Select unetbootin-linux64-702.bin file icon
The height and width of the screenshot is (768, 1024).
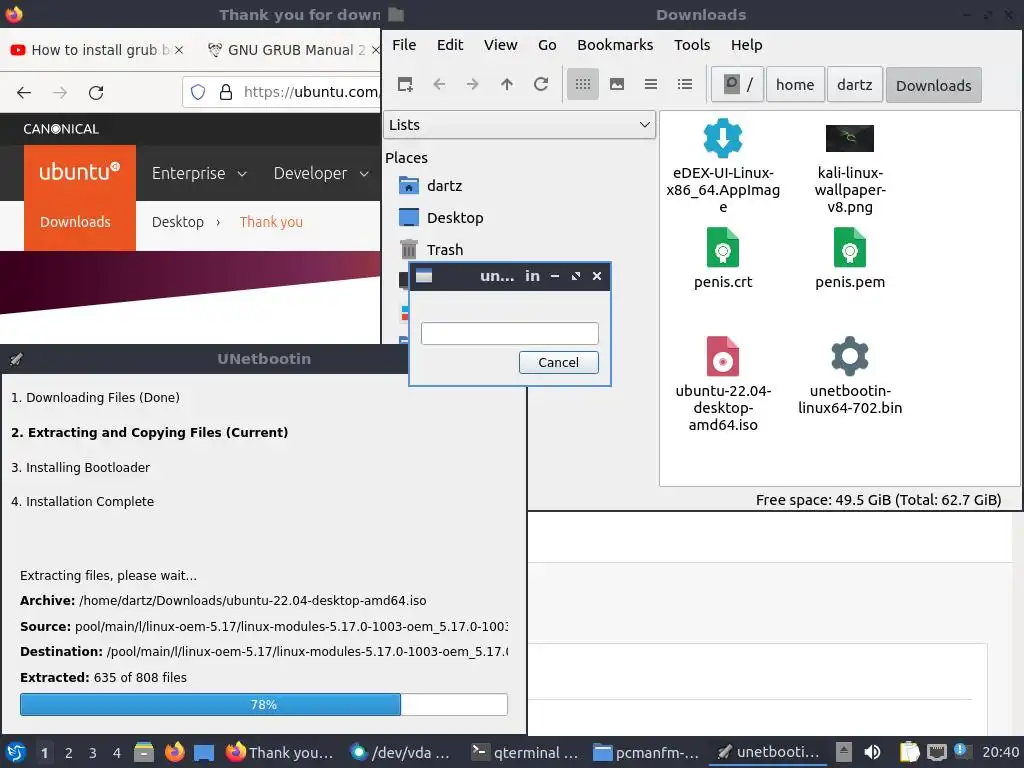click(850, 357)
